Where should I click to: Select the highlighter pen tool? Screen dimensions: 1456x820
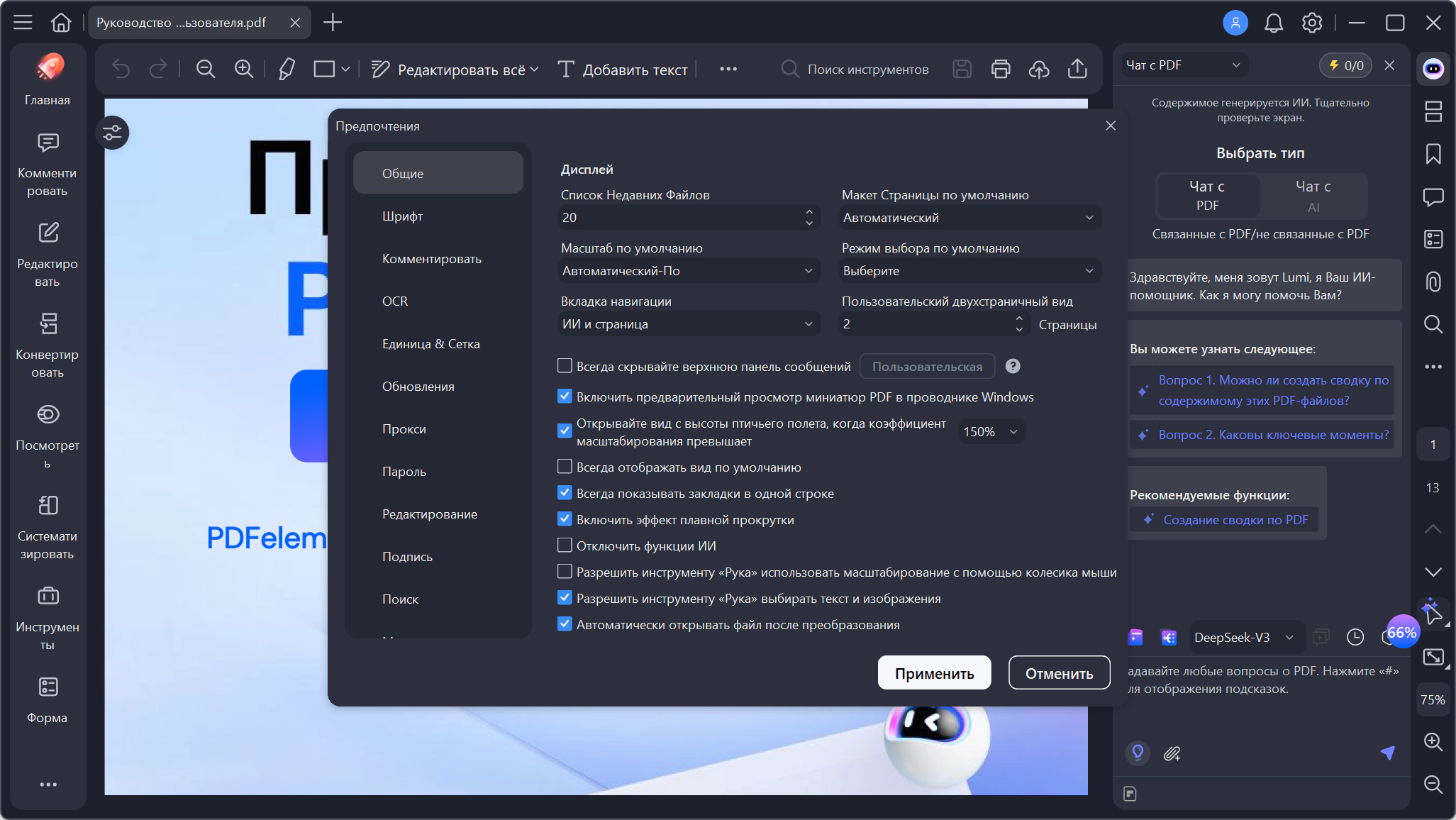click(x=287, y=69)
